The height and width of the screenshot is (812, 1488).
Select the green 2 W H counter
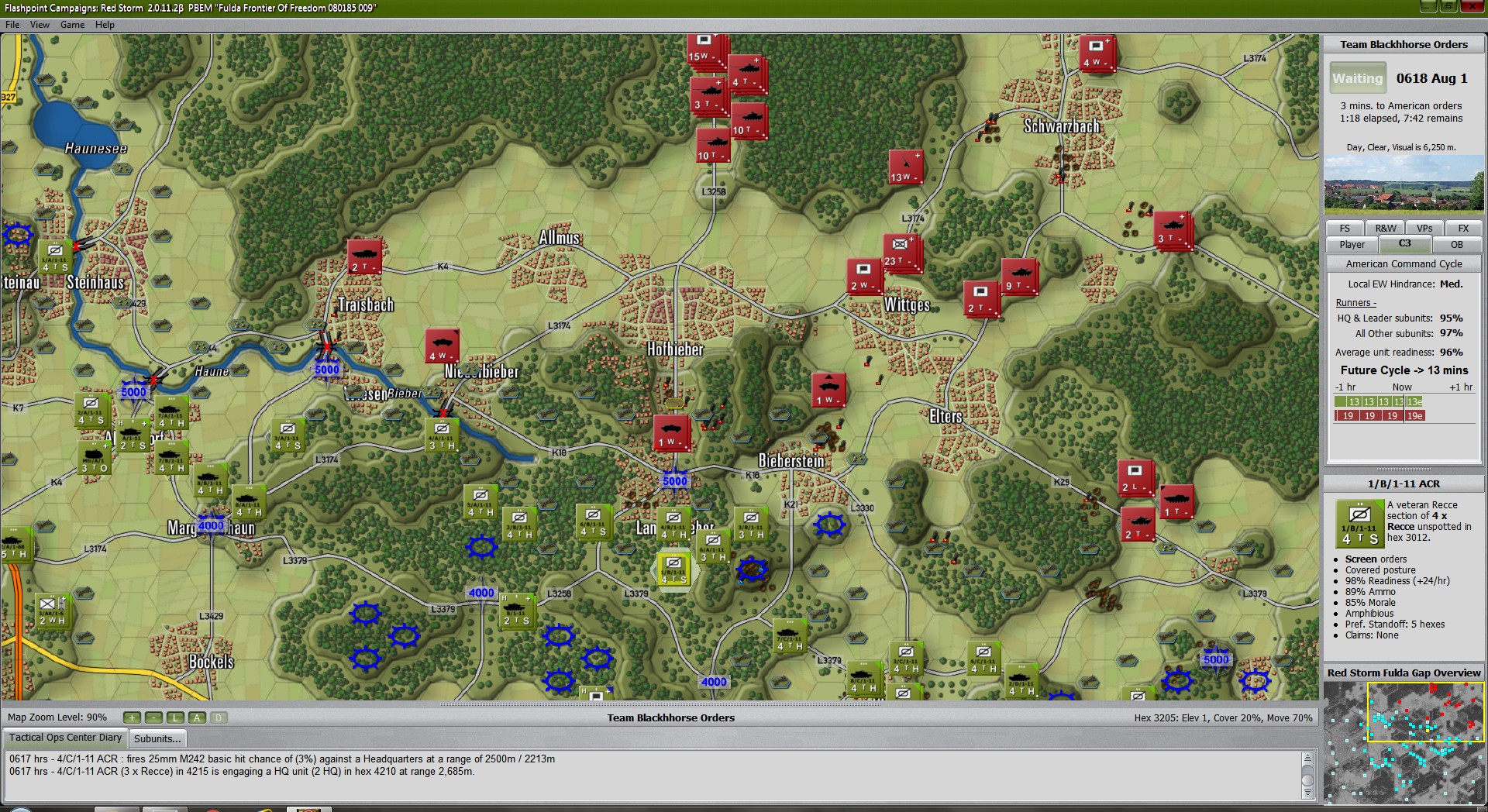point(52,611)
